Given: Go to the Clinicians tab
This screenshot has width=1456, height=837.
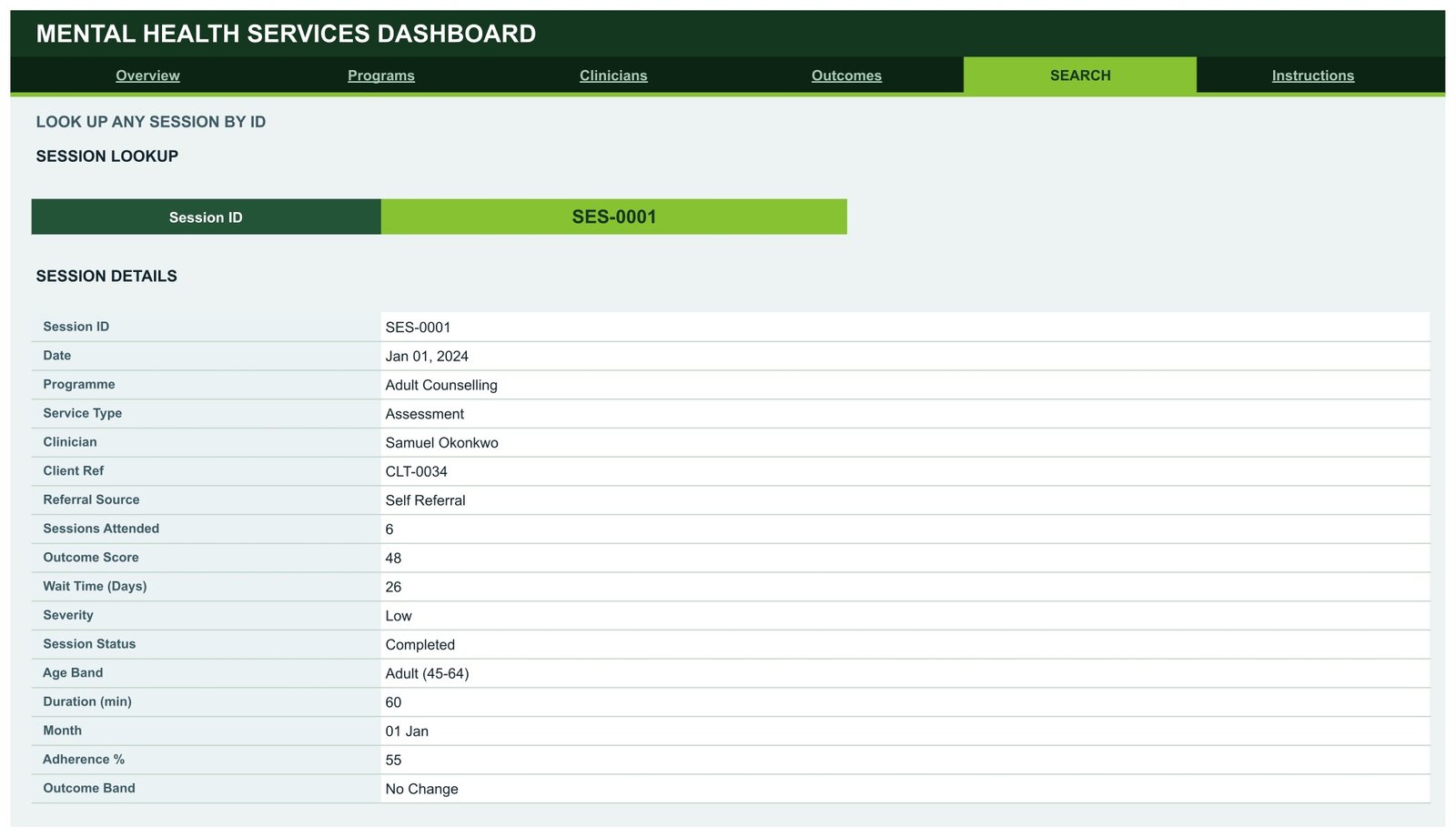Looking at the screenshot, I should [613, 76].
